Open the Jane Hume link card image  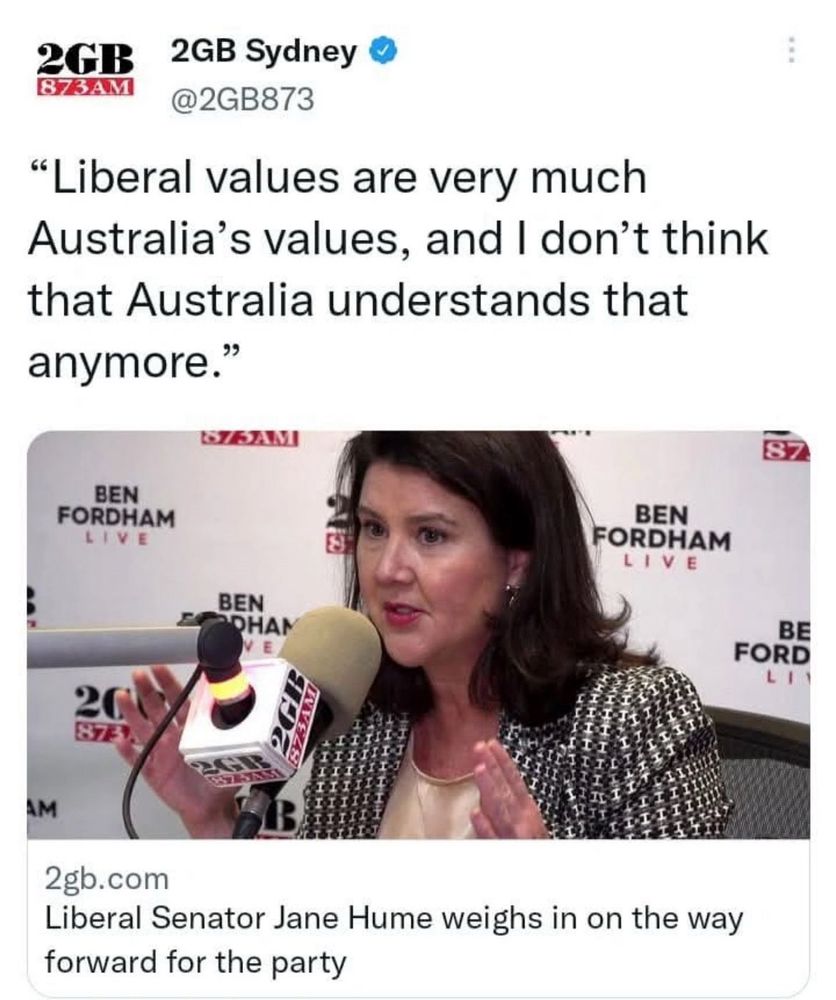(418, 635)
